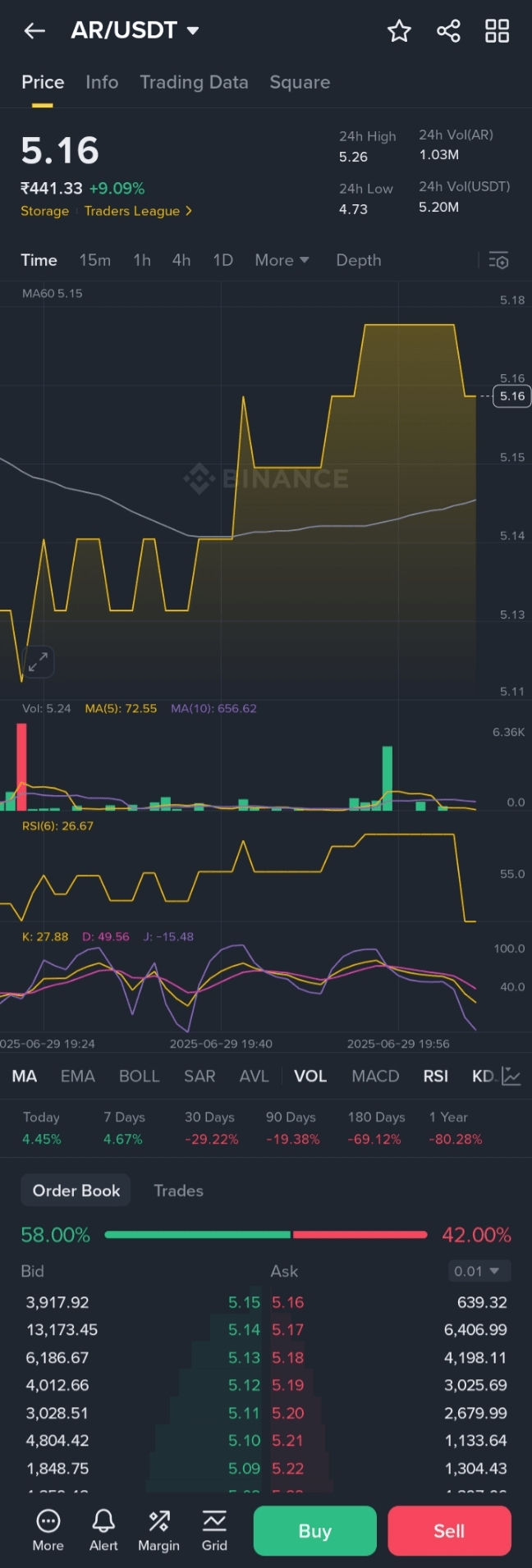Click the tall green volume bar
Screen dimensions: 532x1568
pyautogui.click(x=387, y=778)
